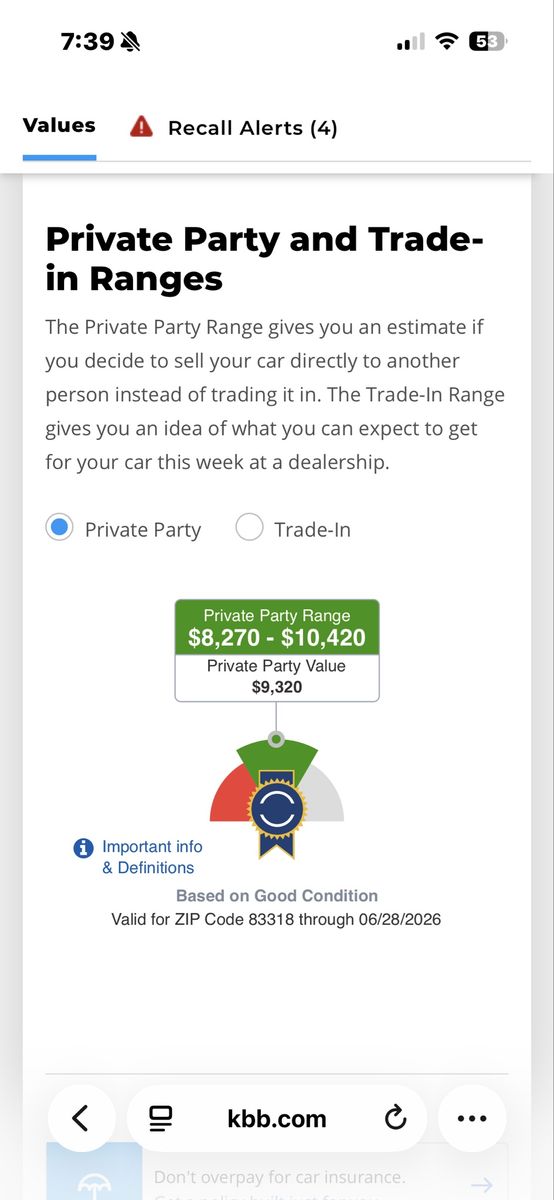Reload the page with the refresh icon
The height and width of the screenshot is (1200, 554).
click(395, 1118)
